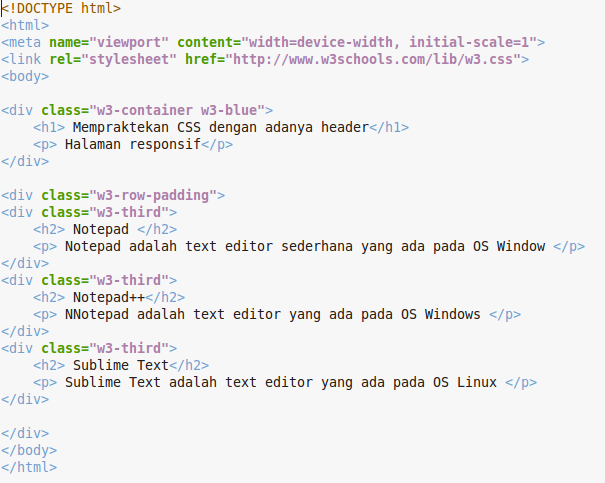Image resolution: width=605 pixels, height=483 pixels.
Task: Click the w3schools stylesheet URL
Action: (373, 59)
